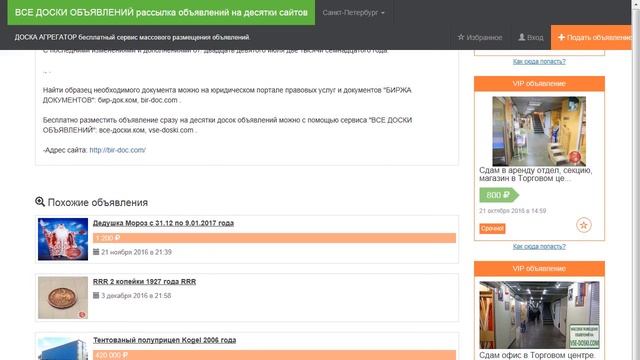Click the 1 200 ₽ price bar
This screenshot has width=640, height=360.
click(274, 238)
